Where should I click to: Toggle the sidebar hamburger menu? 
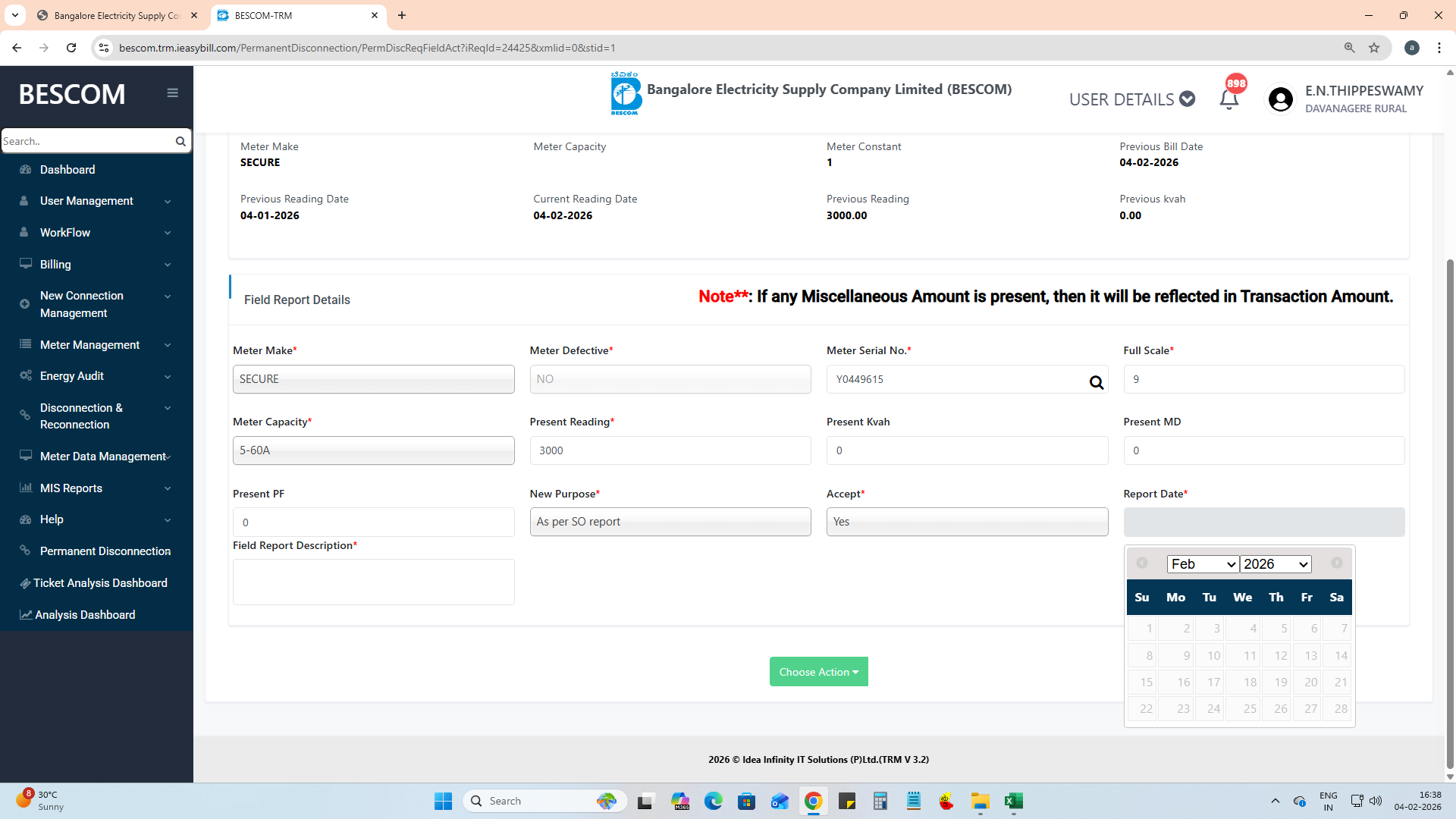coord(172,93)
